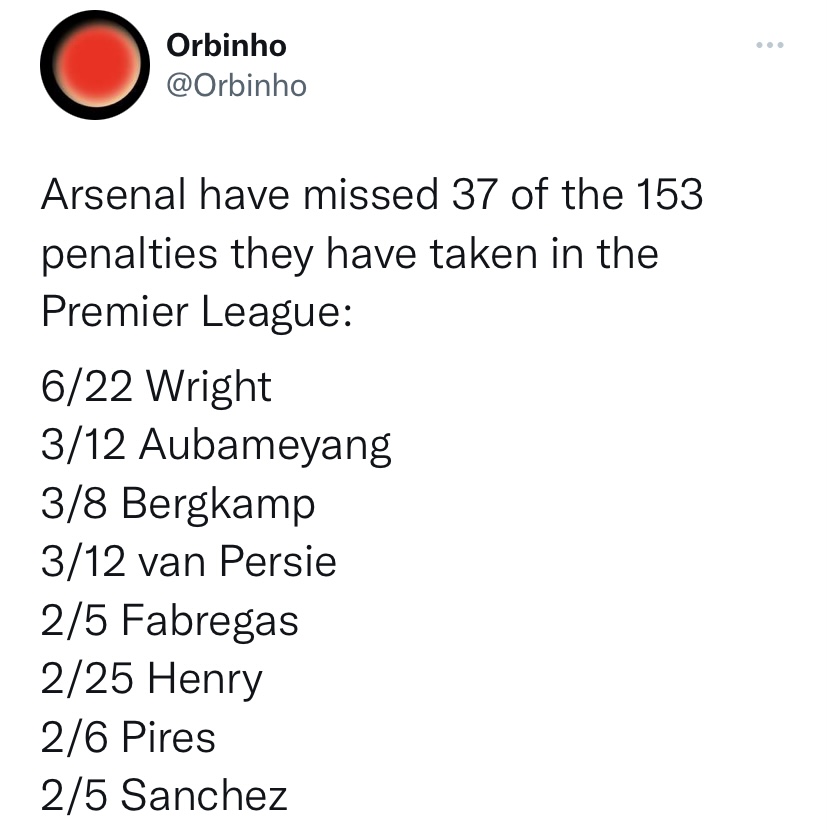The height and width of the screenshot is (831, 827).
Task: Click the @Orbinho handle
Action: click(x=234, y=86)
